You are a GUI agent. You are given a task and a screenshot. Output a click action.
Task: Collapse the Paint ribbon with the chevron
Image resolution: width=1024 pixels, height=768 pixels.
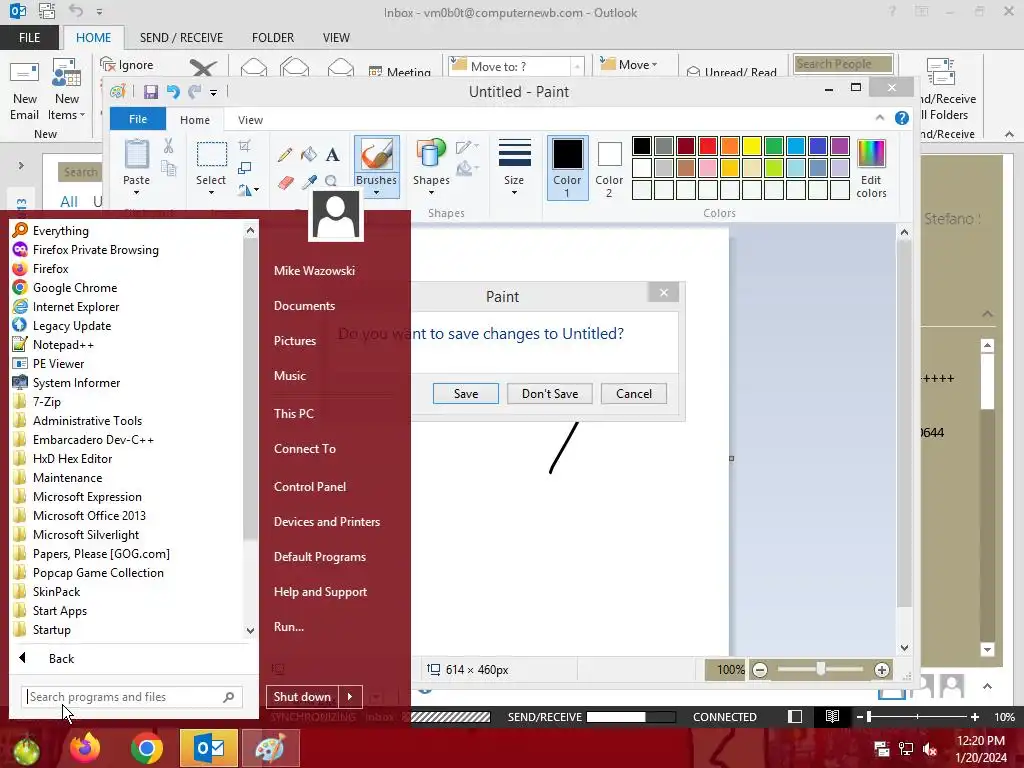880,118
